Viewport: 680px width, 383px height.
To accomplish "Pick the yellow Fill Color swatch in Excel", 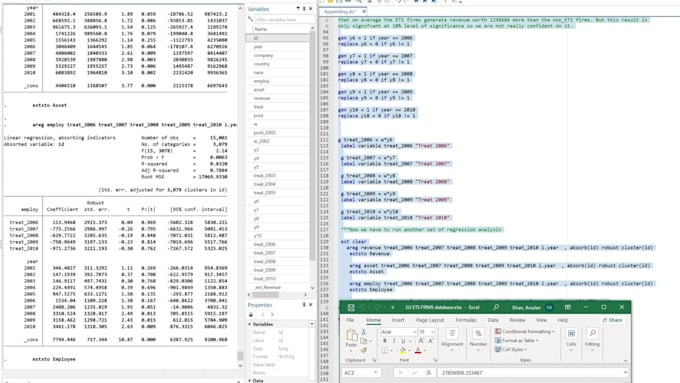I will (403, 350).
